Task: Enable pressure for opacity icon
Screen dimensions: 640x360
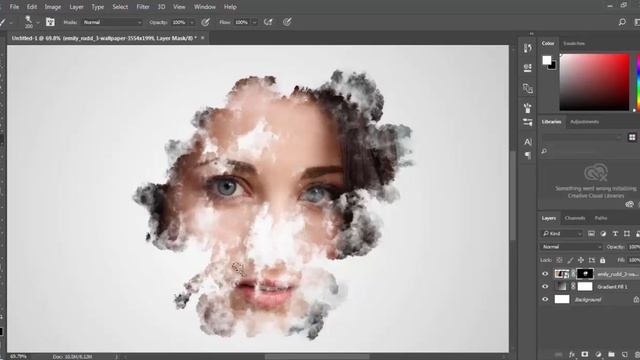Action: [205, 22]
